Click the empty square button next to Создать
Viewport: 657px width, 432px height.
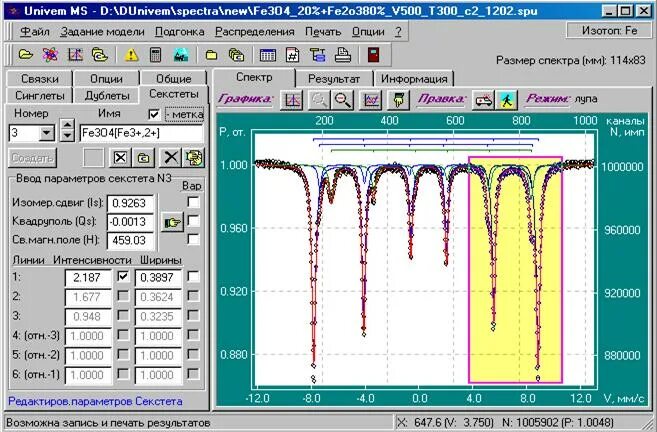pyautogui.click(x=93, y=158)
